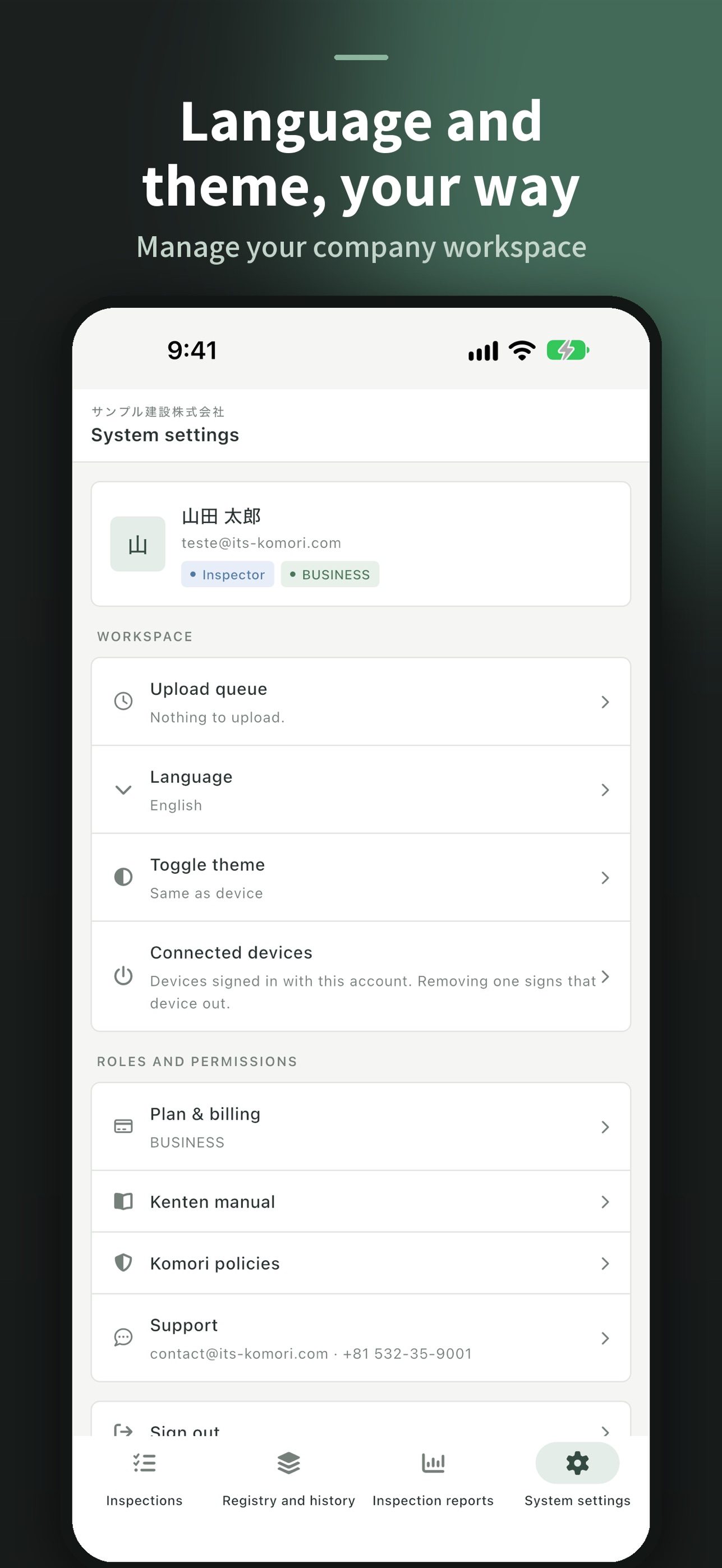Tap the half-circle Toggle theme icon

pos(123,877)
